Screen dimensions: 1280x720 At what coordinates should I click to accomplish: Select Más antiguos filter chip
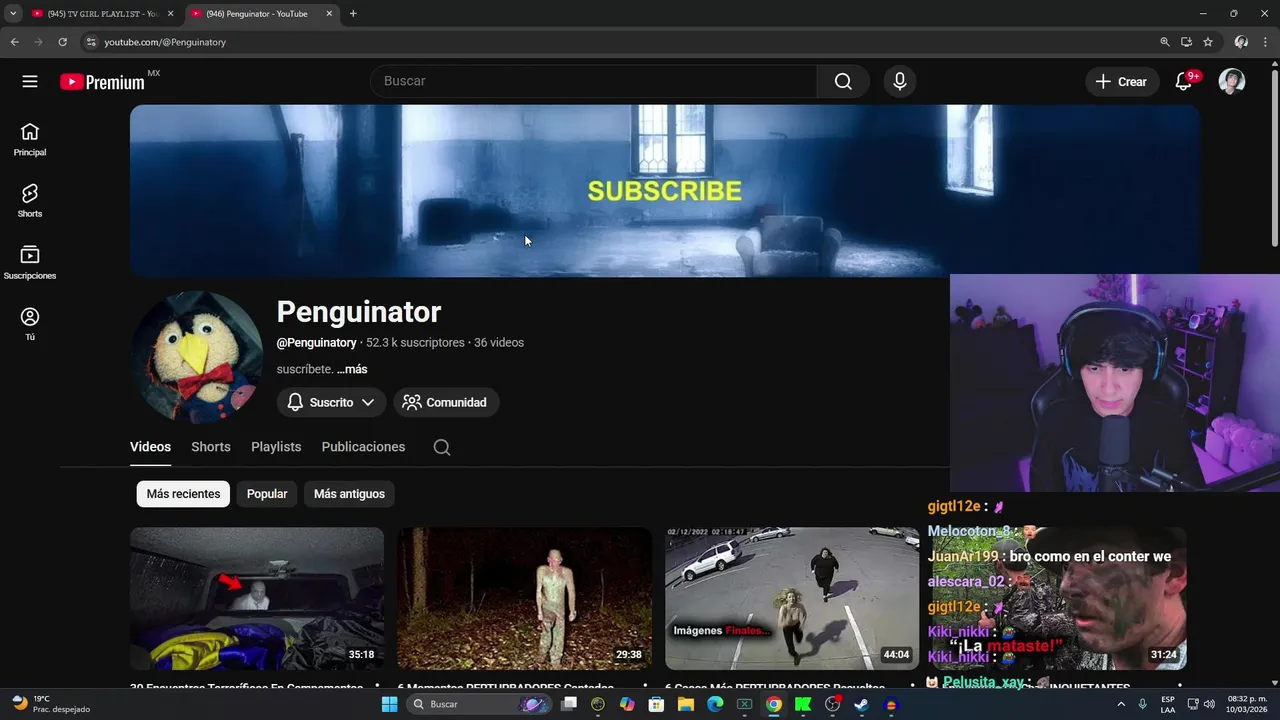(x=349, y=494)
